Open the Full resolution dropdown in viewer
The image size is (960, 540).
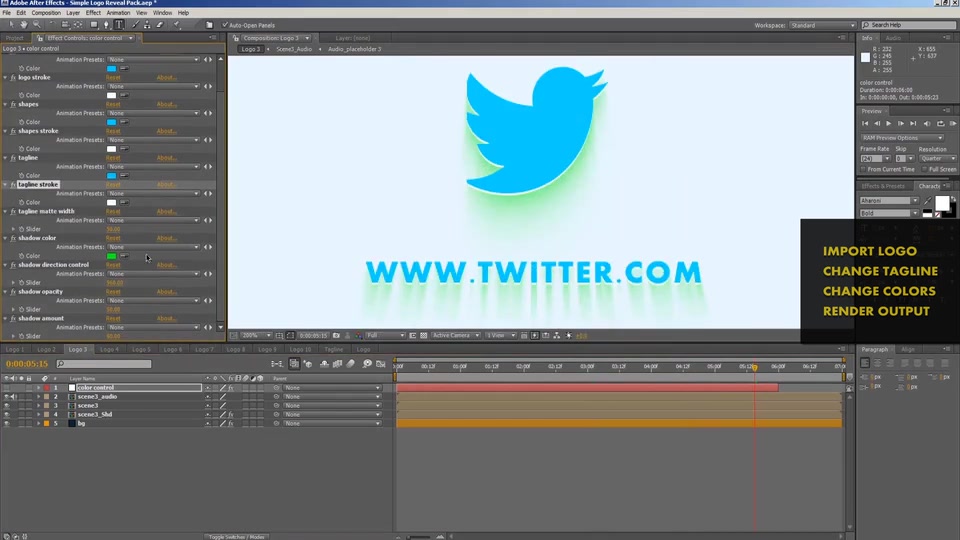point(385,336)
